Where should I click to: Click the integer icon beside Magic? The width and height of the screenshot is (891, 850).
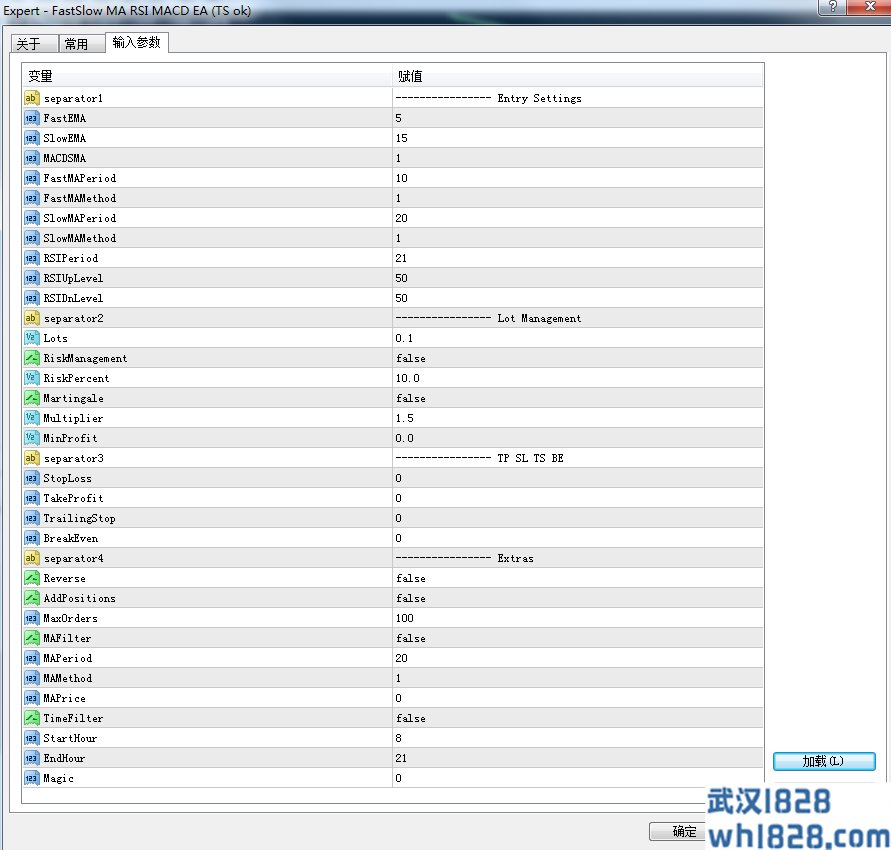tap(31, 778)
